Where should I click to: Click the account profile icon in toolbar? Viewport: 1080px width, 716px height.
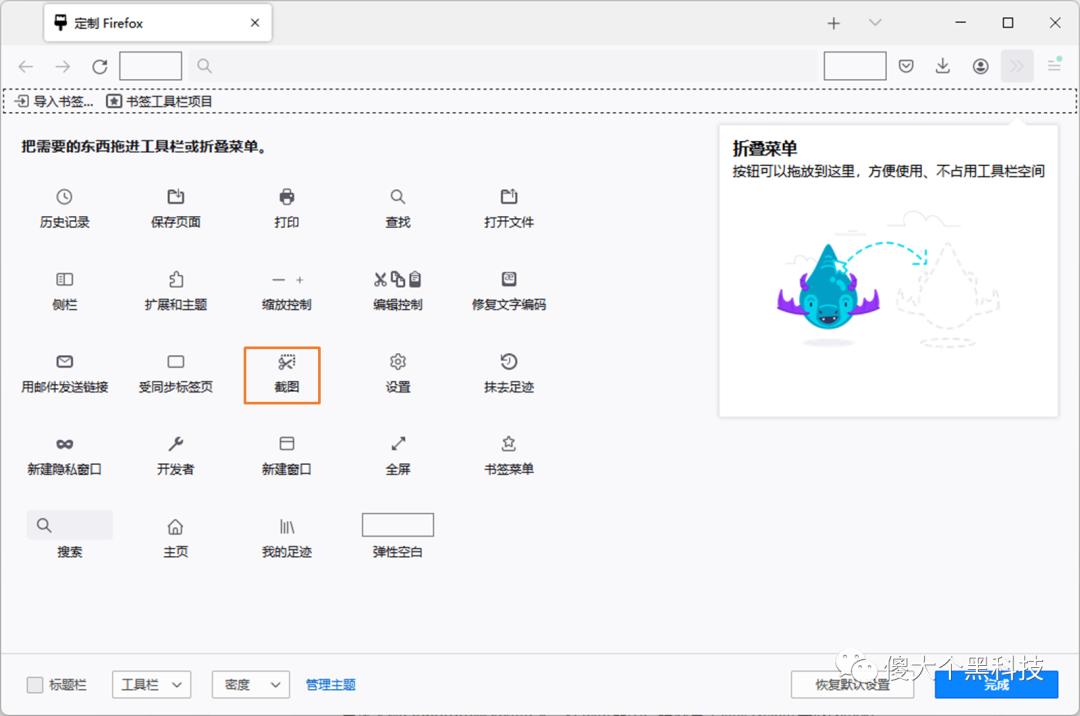coord(980,65)
